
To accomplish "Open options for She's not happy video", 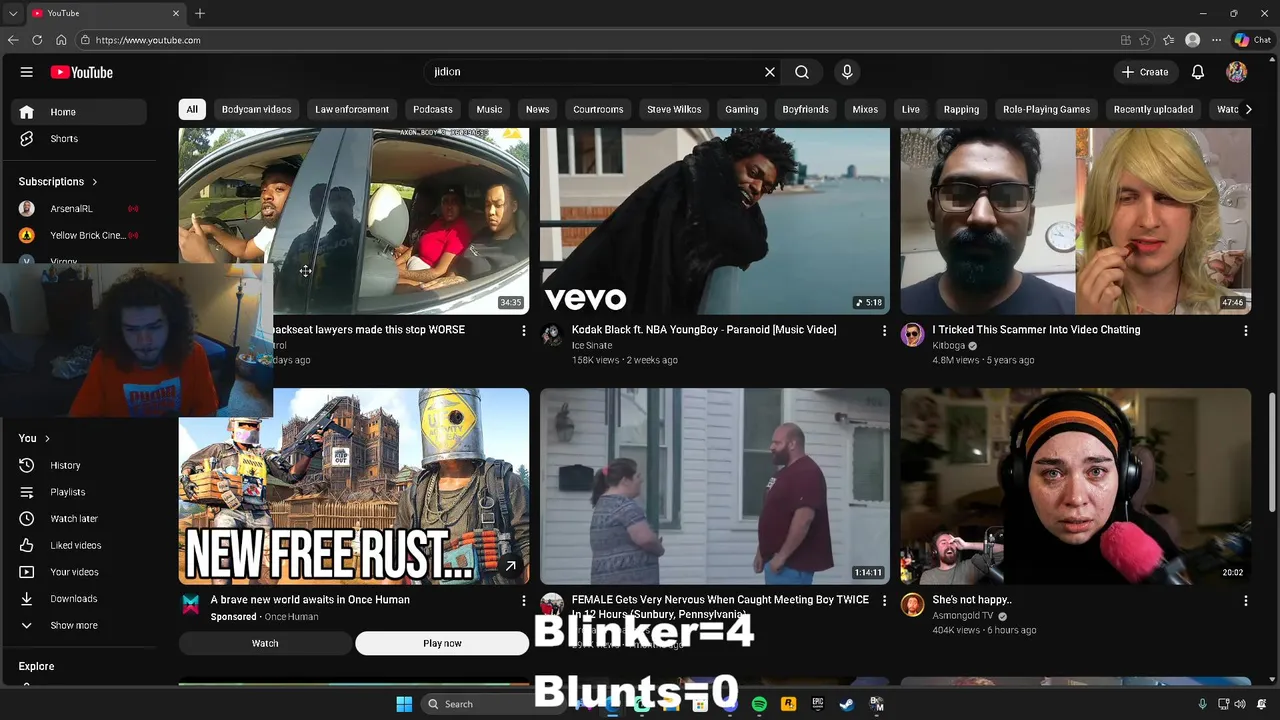I will (x=1245, y=601).
